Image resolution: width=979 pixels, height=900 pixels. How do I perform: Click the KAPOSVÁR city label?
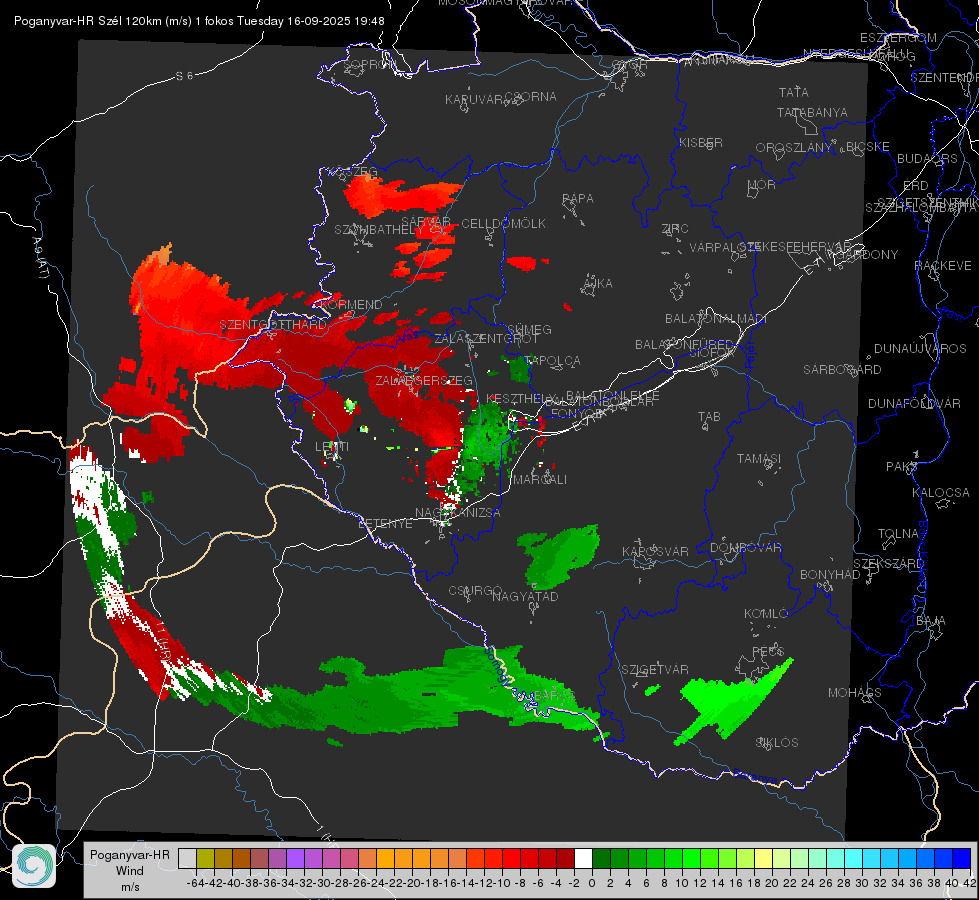pos(655,551)
